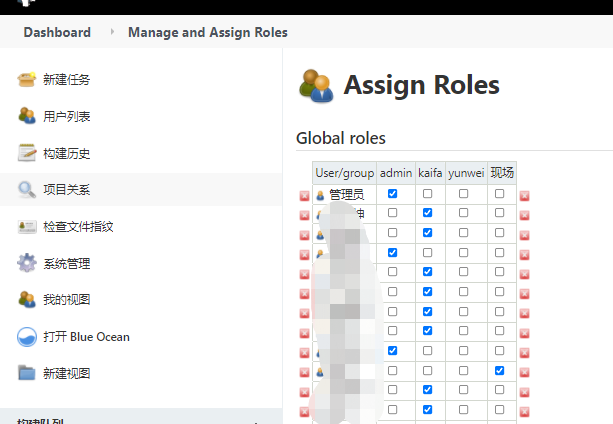The width and height of the screenshot is (613, 424).
Task: Open the 检查文件指纹 text link
Action: click(x=78, y=226)
